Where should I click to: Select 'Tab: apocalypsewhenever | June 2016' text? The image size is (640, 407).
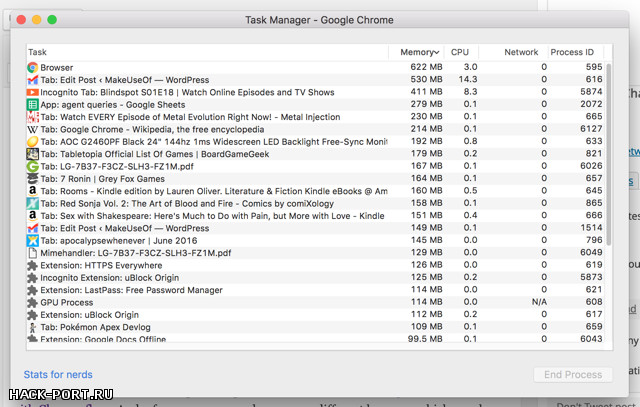[x=119, y=240]
